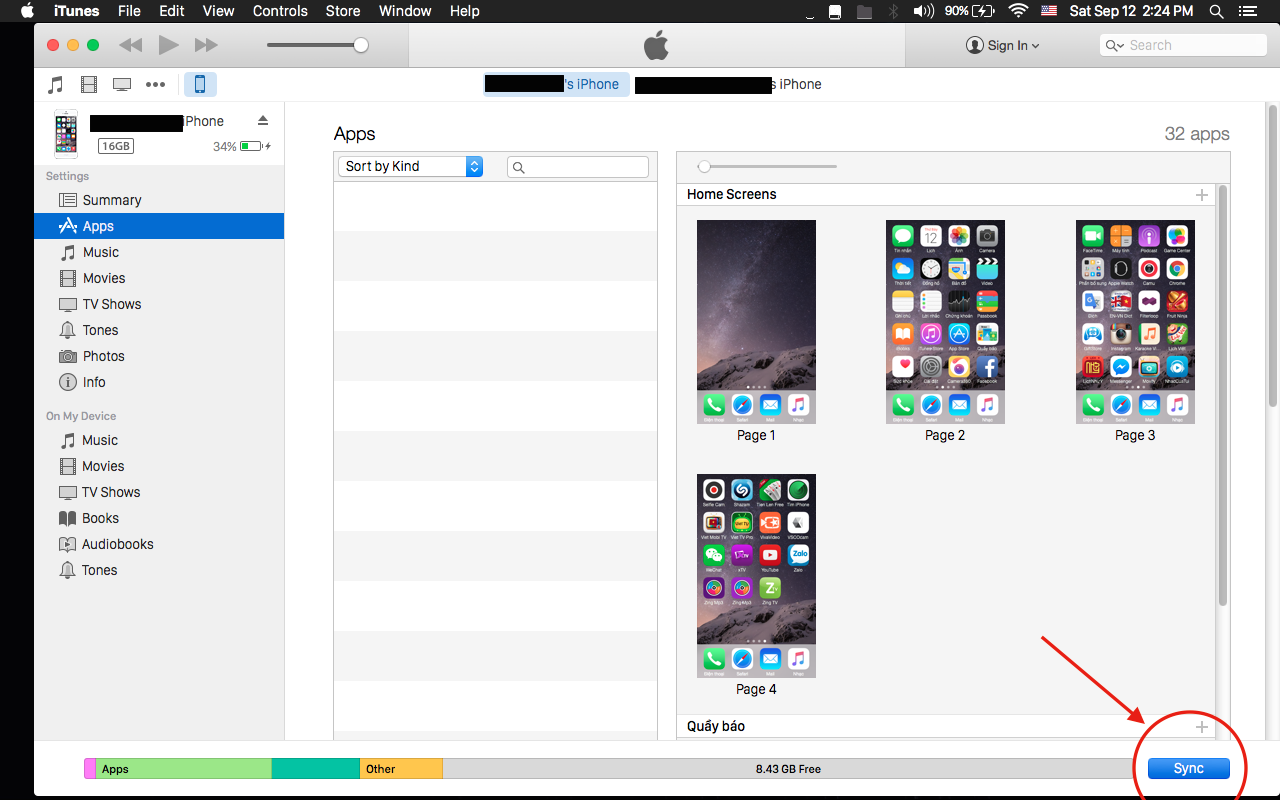Open the Sign In account dropdown
Viewport: 1280px width, 800px height.
pyautogui.click(x=1003, y=45)
